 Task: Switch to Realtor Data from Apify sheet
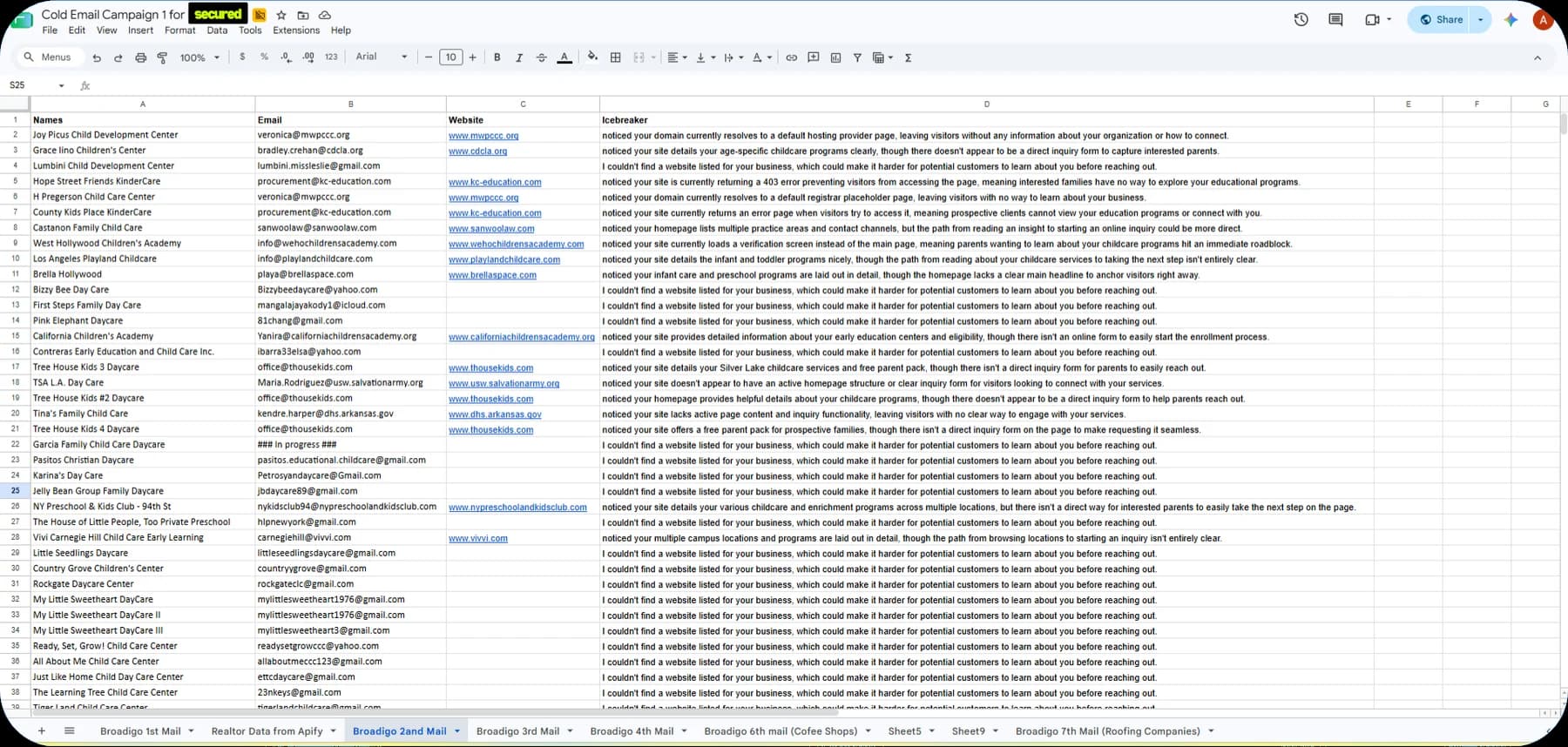[x=267, y=731]
